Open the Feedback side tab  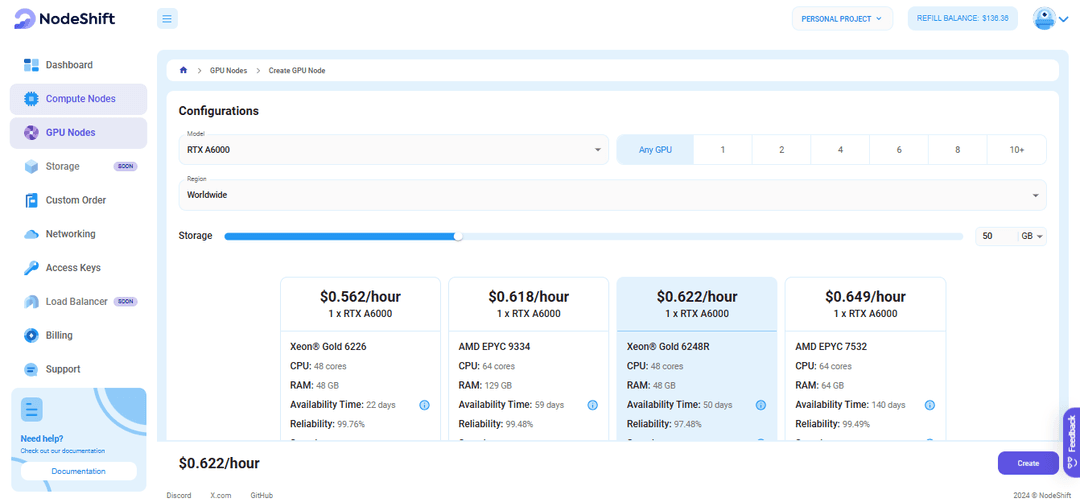click(1071, 441)
